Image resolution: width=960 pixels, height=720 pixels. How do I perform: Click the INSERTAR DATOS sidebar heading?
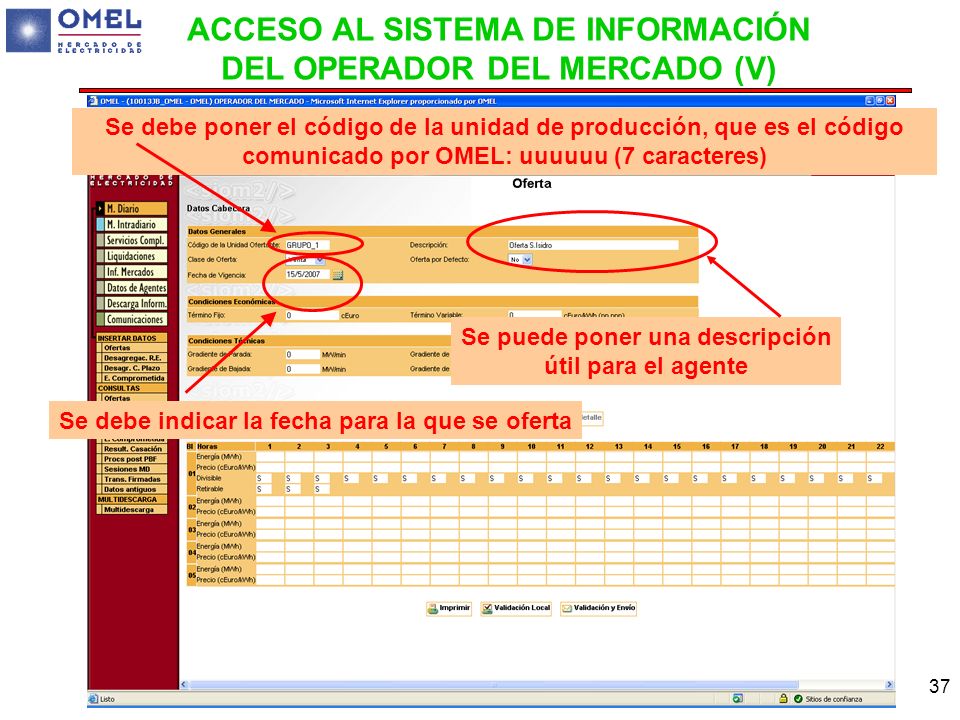pyautogui.click(x=127, y=338)
